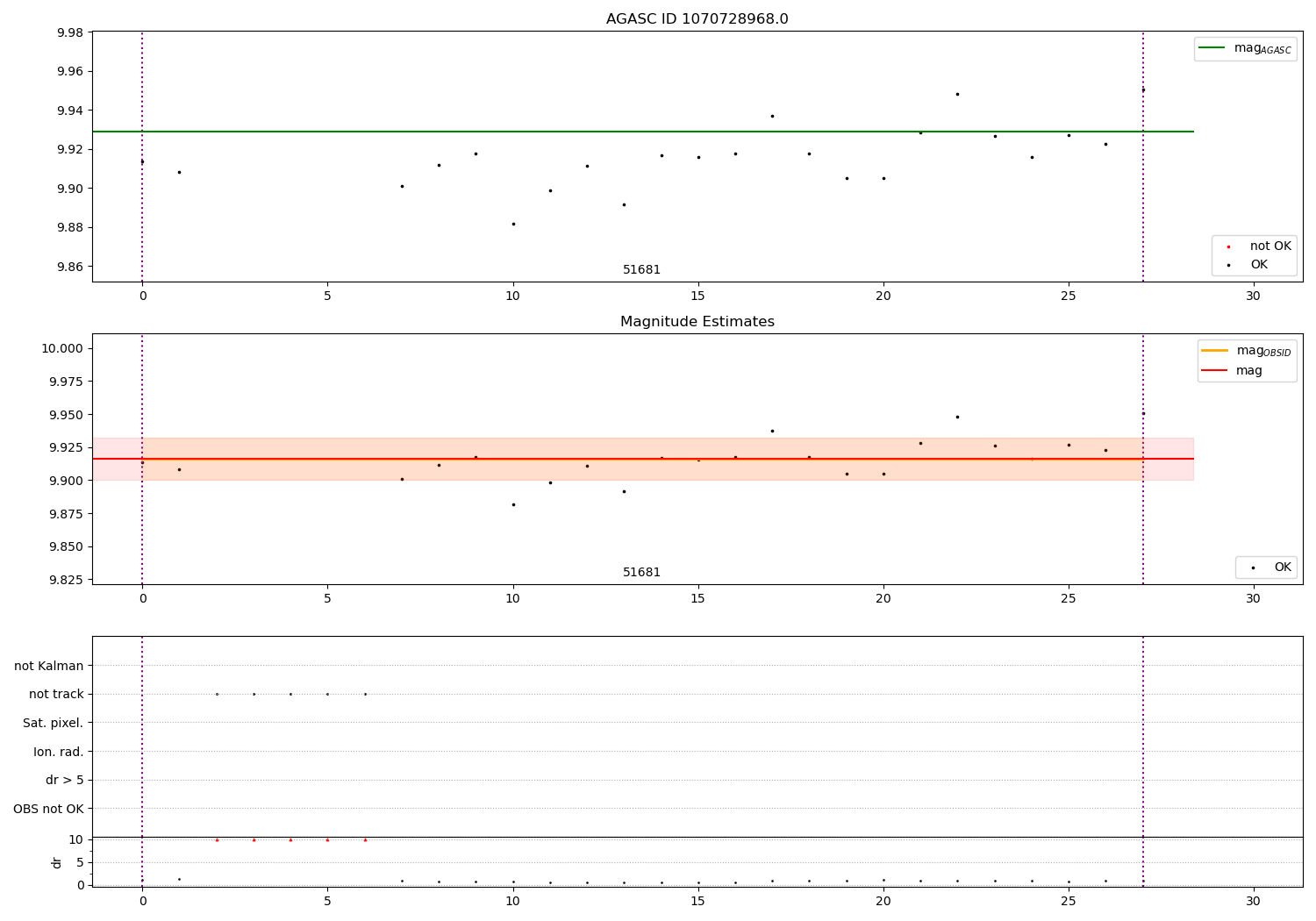Click the '10' tick on the dr axis
1316x921 pixels.
coord(76,839)
